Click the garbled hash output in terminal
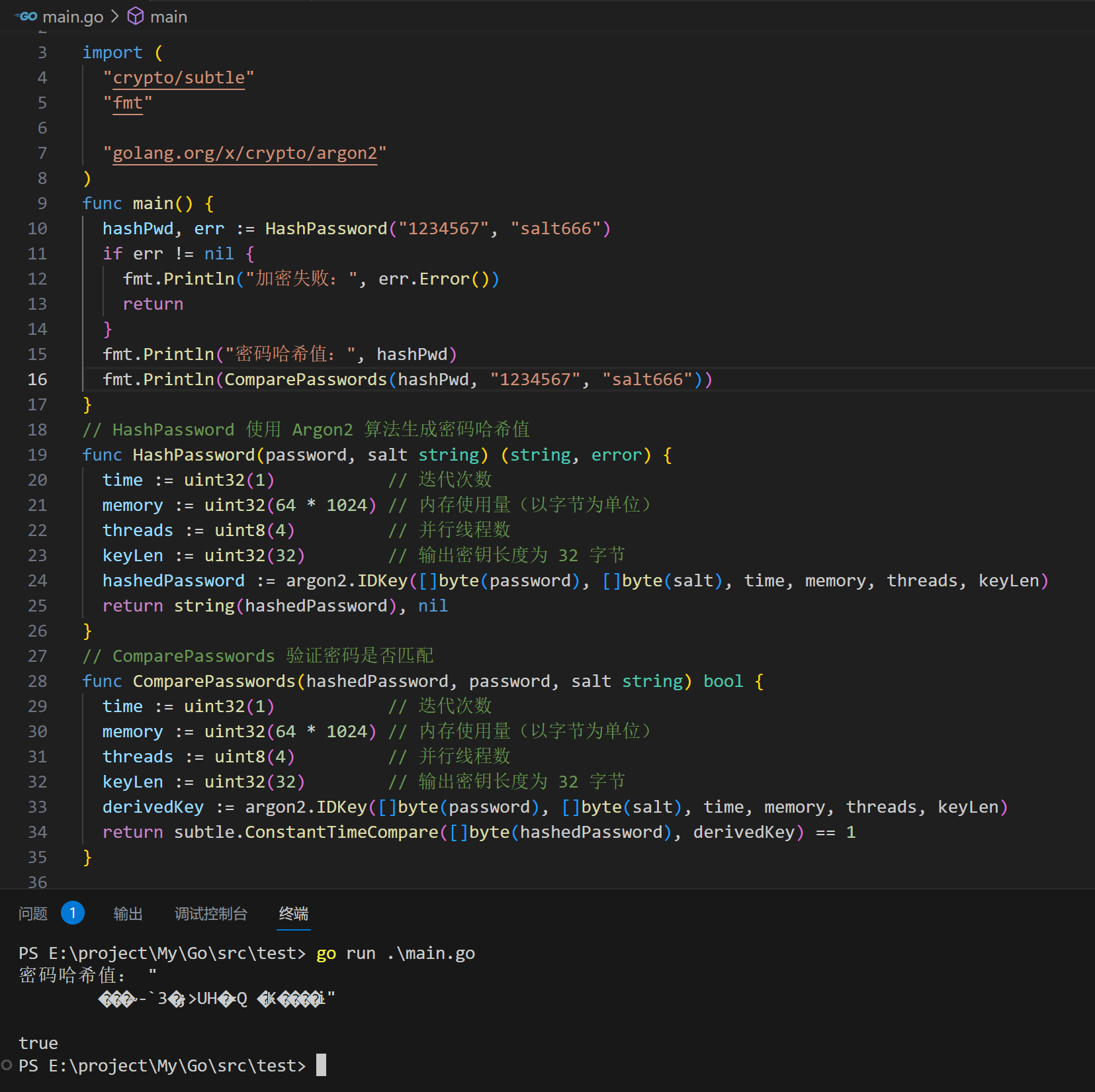Image resolution: width=1095 pixels, height=1092 pixels. tap(217, 999)
